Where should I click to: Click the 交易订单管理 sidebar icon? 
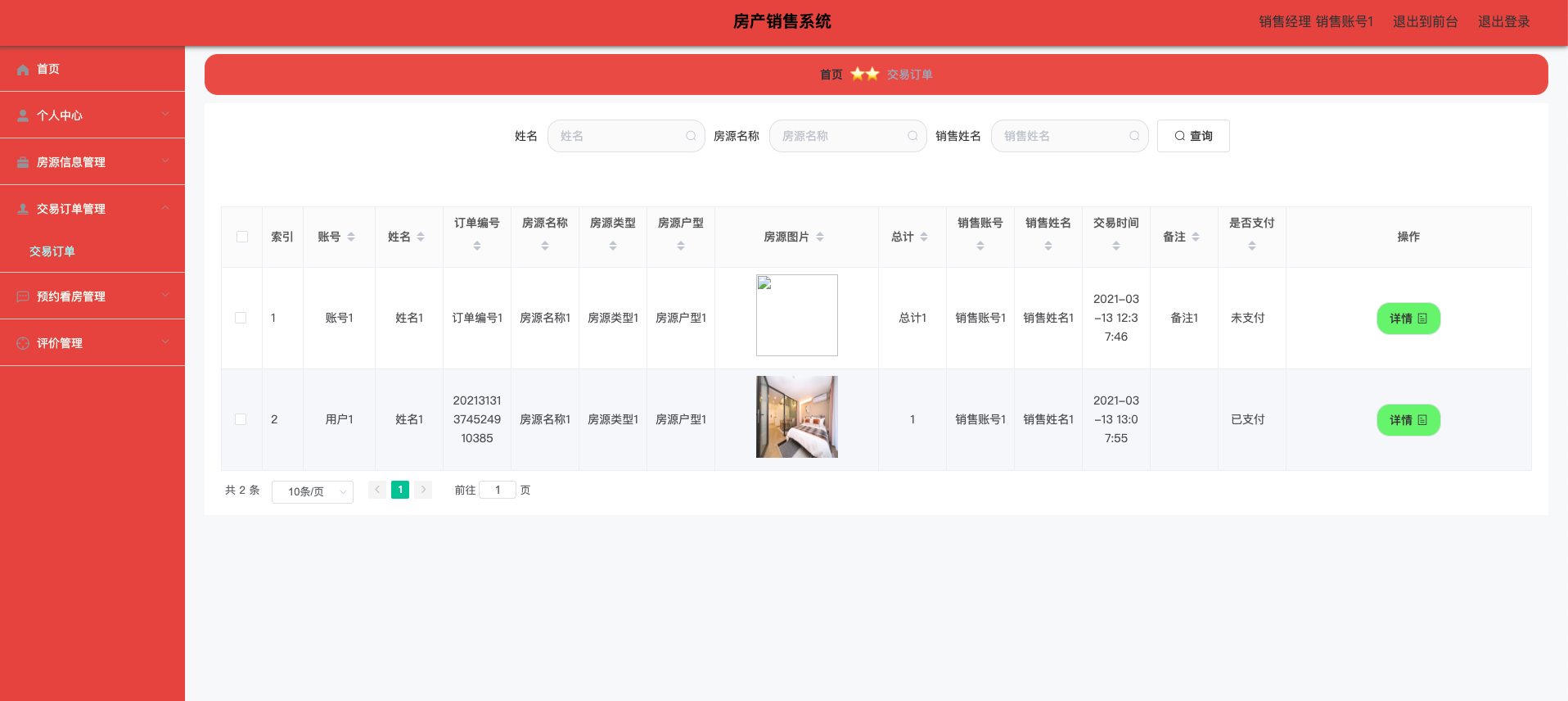coord(23,210)
